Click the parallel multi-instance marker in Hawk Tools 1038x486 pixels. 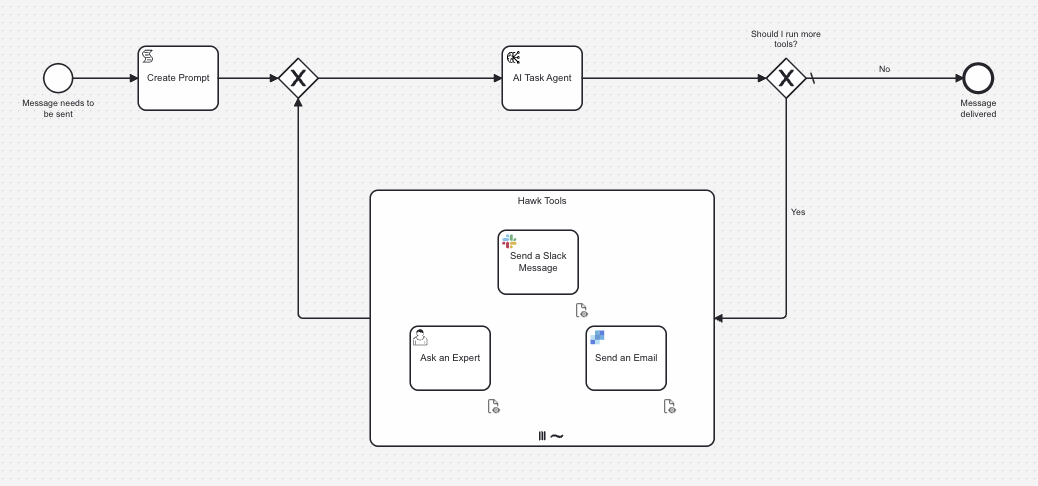(x=542, y=436)
